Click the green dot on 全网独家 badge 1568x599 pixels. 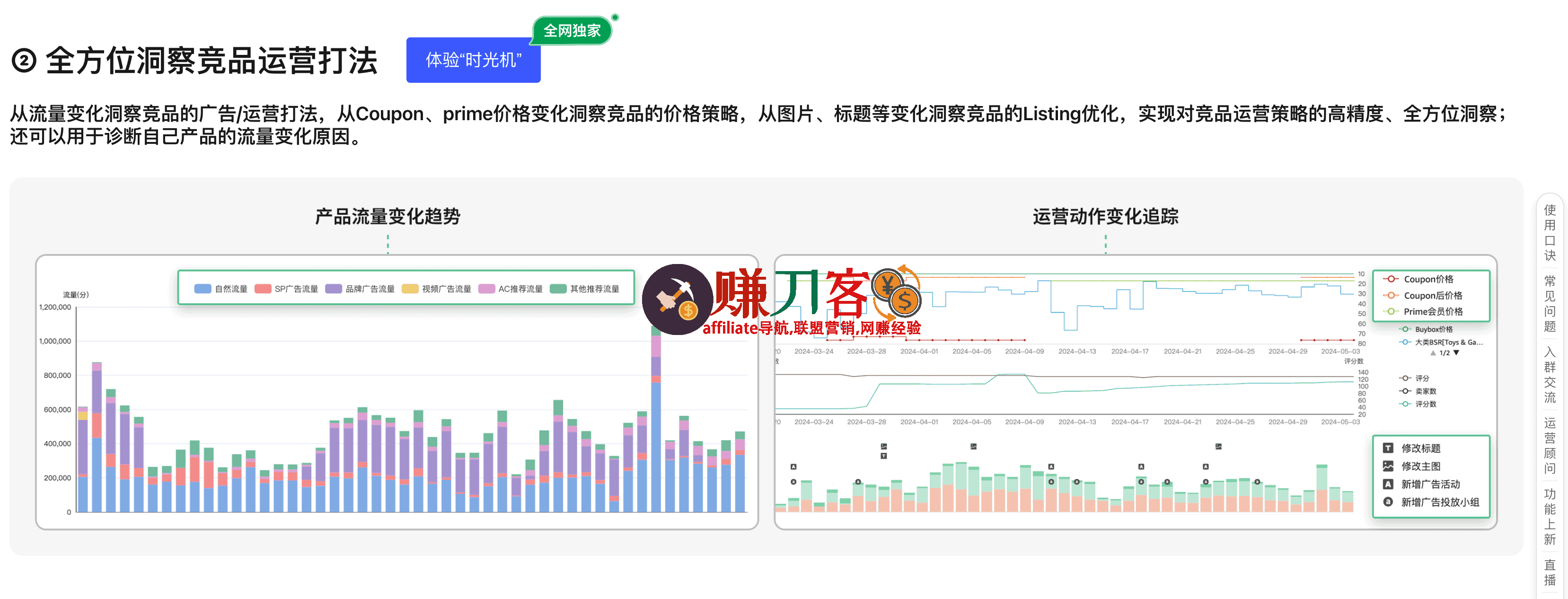(x=615, y=18)
